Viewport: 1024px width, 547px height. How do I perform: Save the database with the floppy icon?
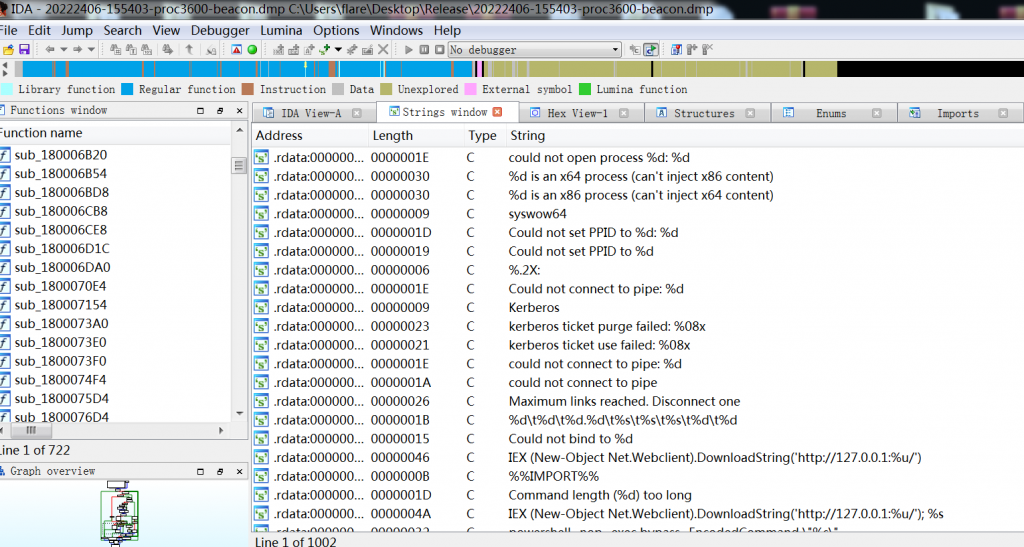coord(24,50)
